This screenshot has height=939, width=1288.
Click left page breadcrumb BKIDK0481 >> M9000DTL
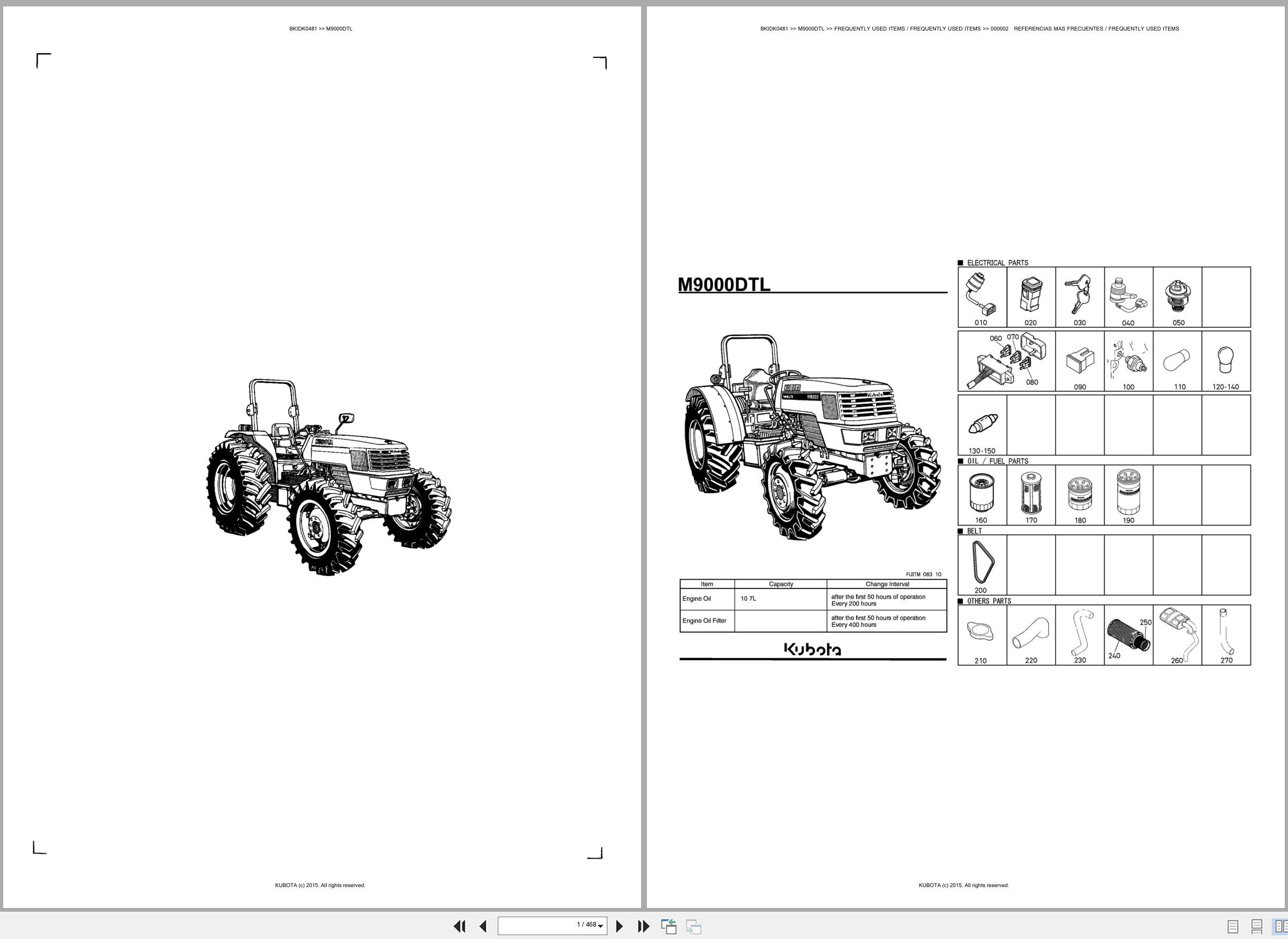click(321, 28)
